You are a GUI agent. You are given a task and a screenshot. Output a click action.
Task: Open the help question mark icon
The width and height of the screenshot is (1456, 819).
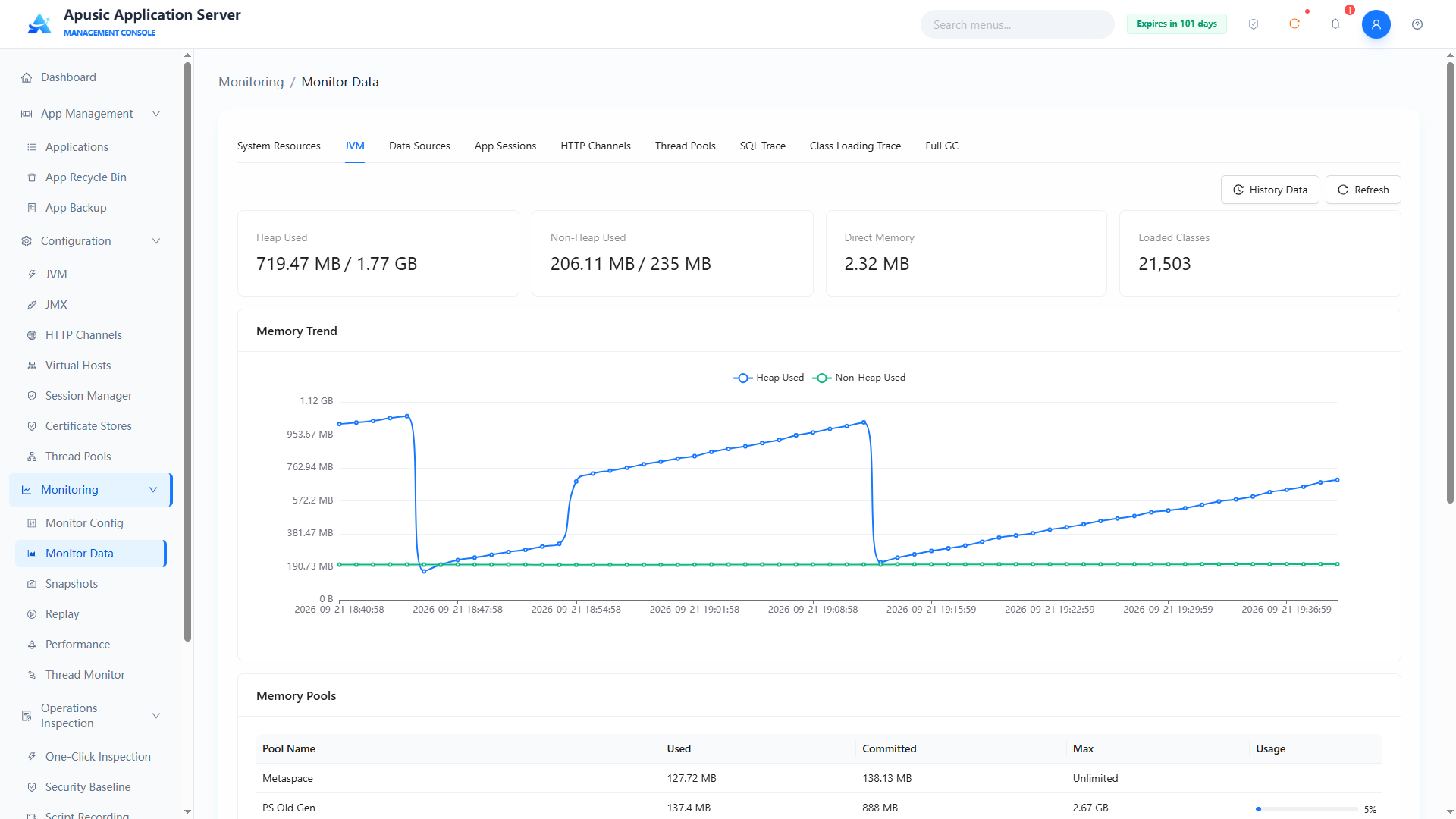point(1417,24)
